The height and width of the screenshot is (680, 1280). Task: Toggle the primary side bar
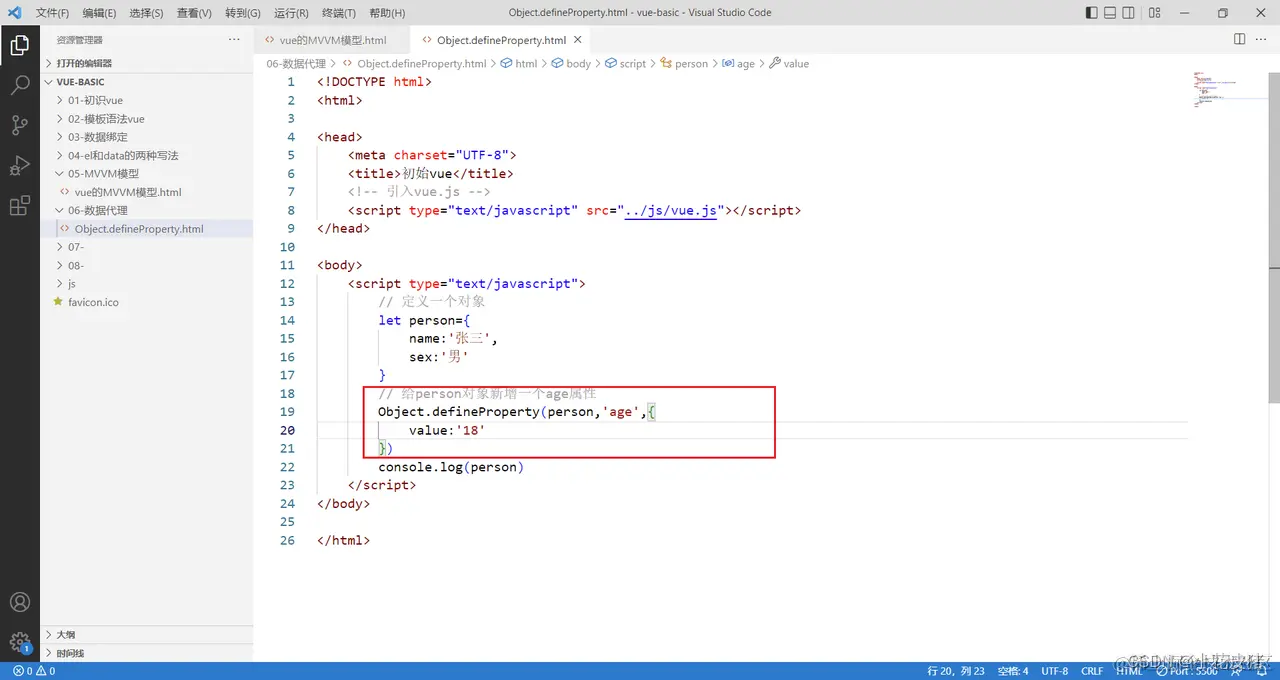pyautogui.click(x=1091, y=13)
